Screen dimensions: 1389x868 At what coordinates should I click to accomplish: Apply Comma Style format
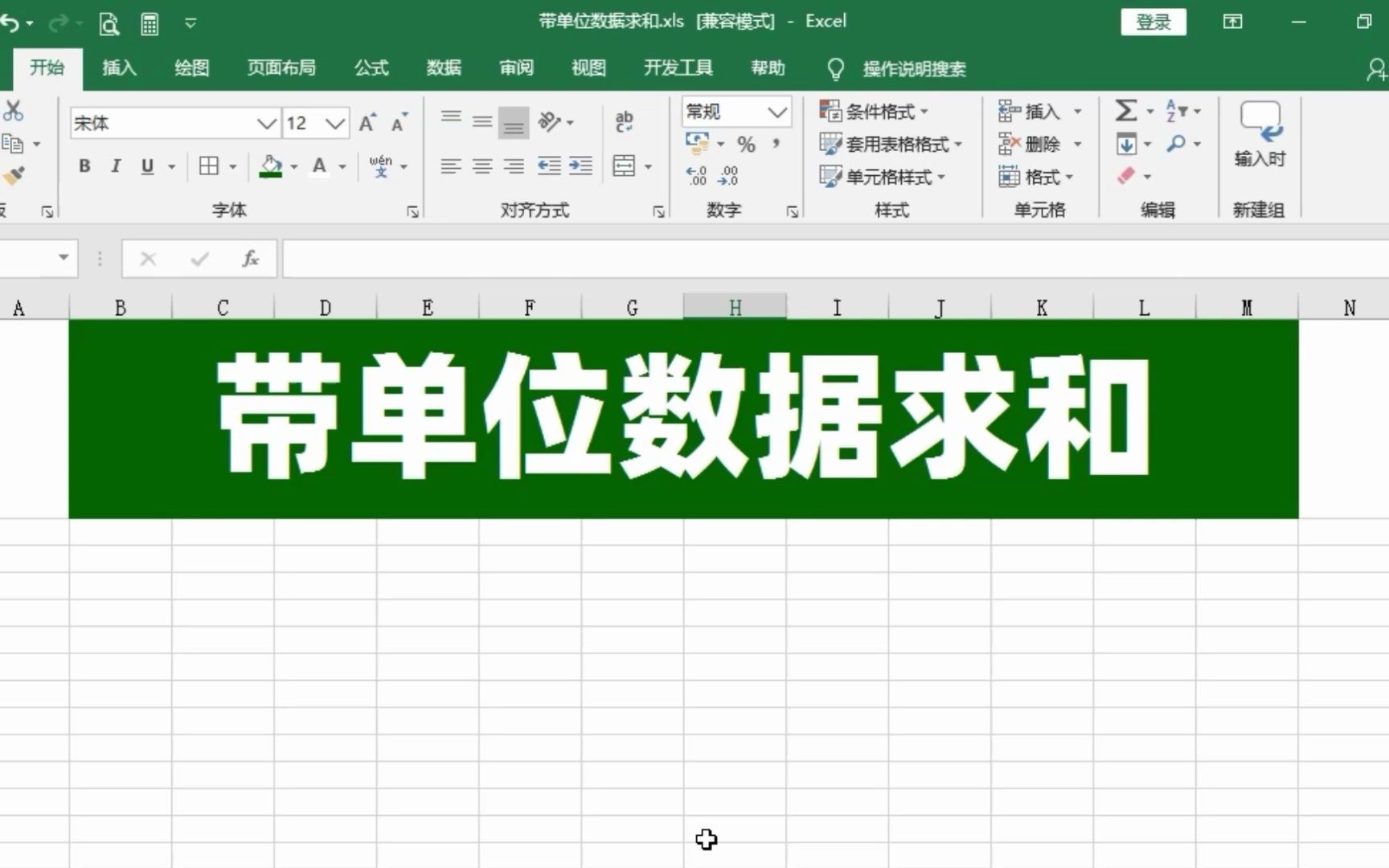point(776,144)
